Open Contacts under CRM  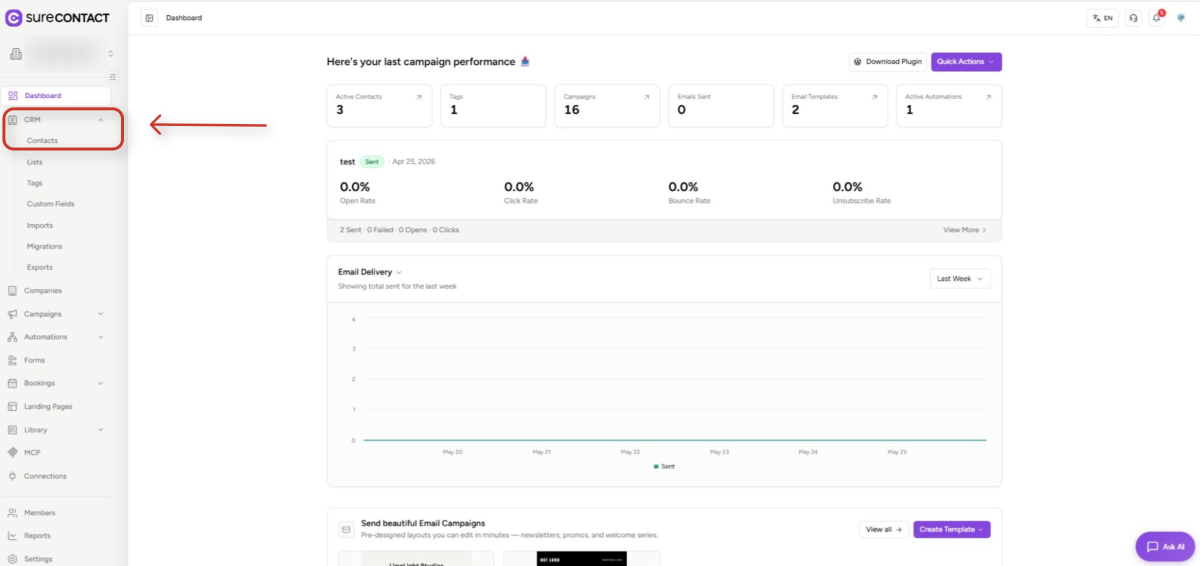42,141
